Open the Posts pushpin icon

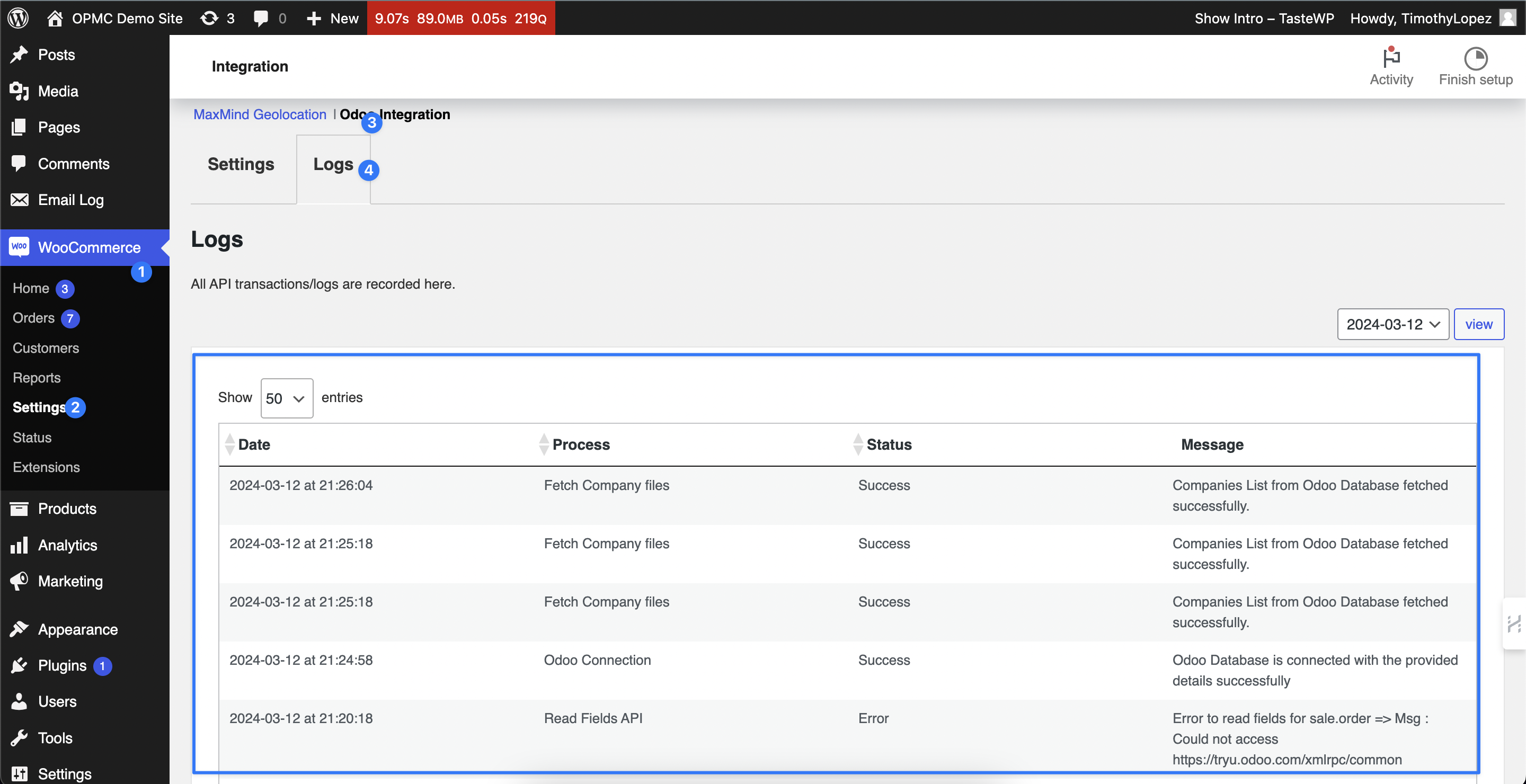tap(19, 55)
